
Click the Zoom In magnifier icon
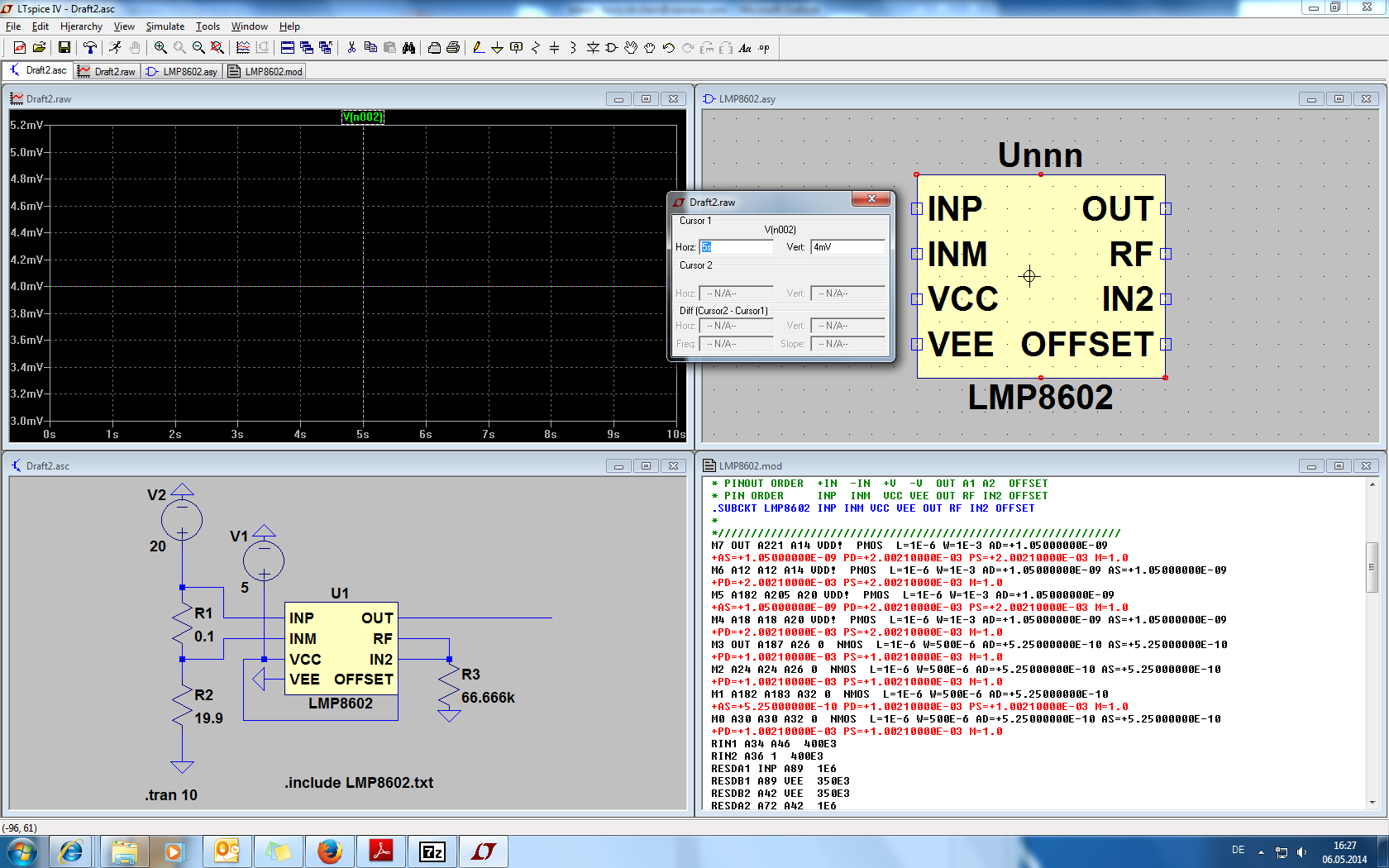pyautogui.click(x=160, y=48)
